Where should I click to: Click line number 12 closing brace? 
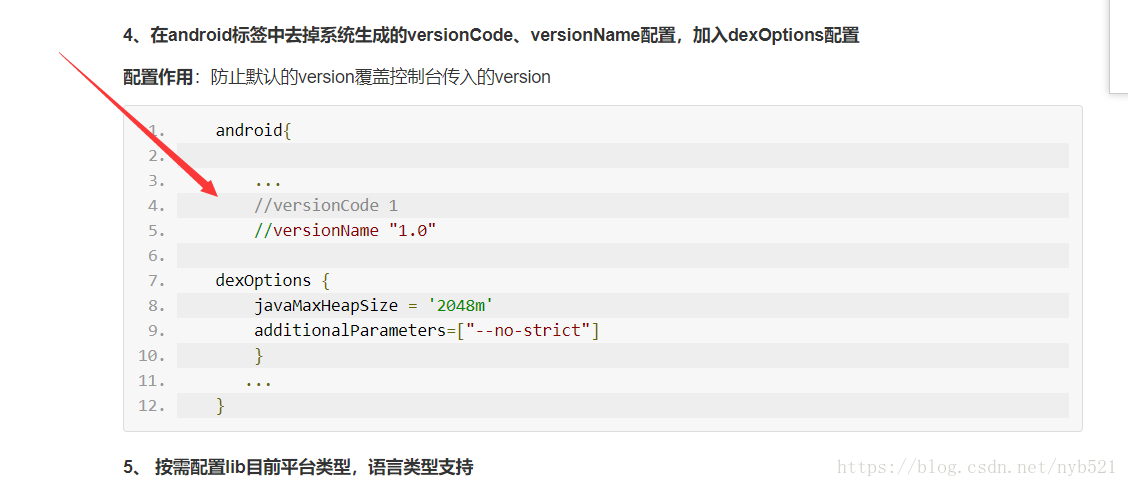click(x=220, y=406)
